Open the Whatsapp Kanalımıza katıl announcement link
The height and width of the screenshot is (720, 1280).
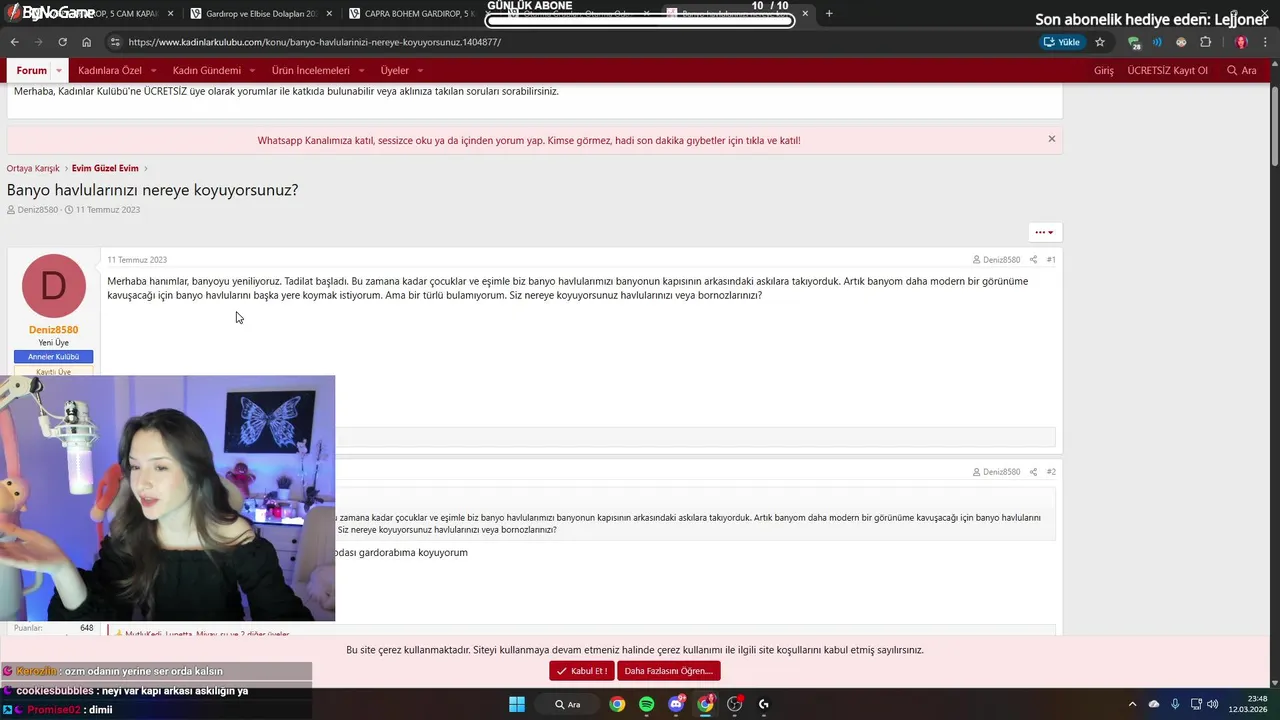pyautogui.click(x=529, y=141)
